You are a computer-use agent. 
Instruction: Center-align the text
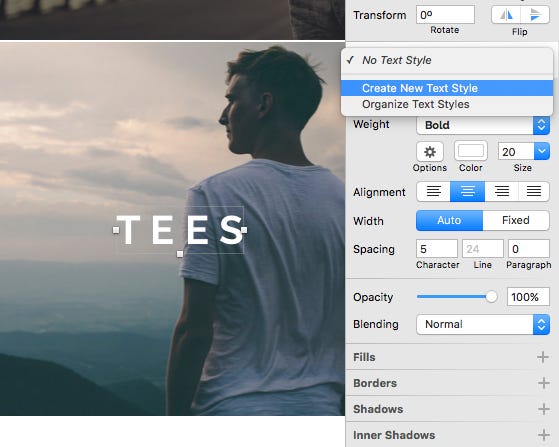pos(467,191)
